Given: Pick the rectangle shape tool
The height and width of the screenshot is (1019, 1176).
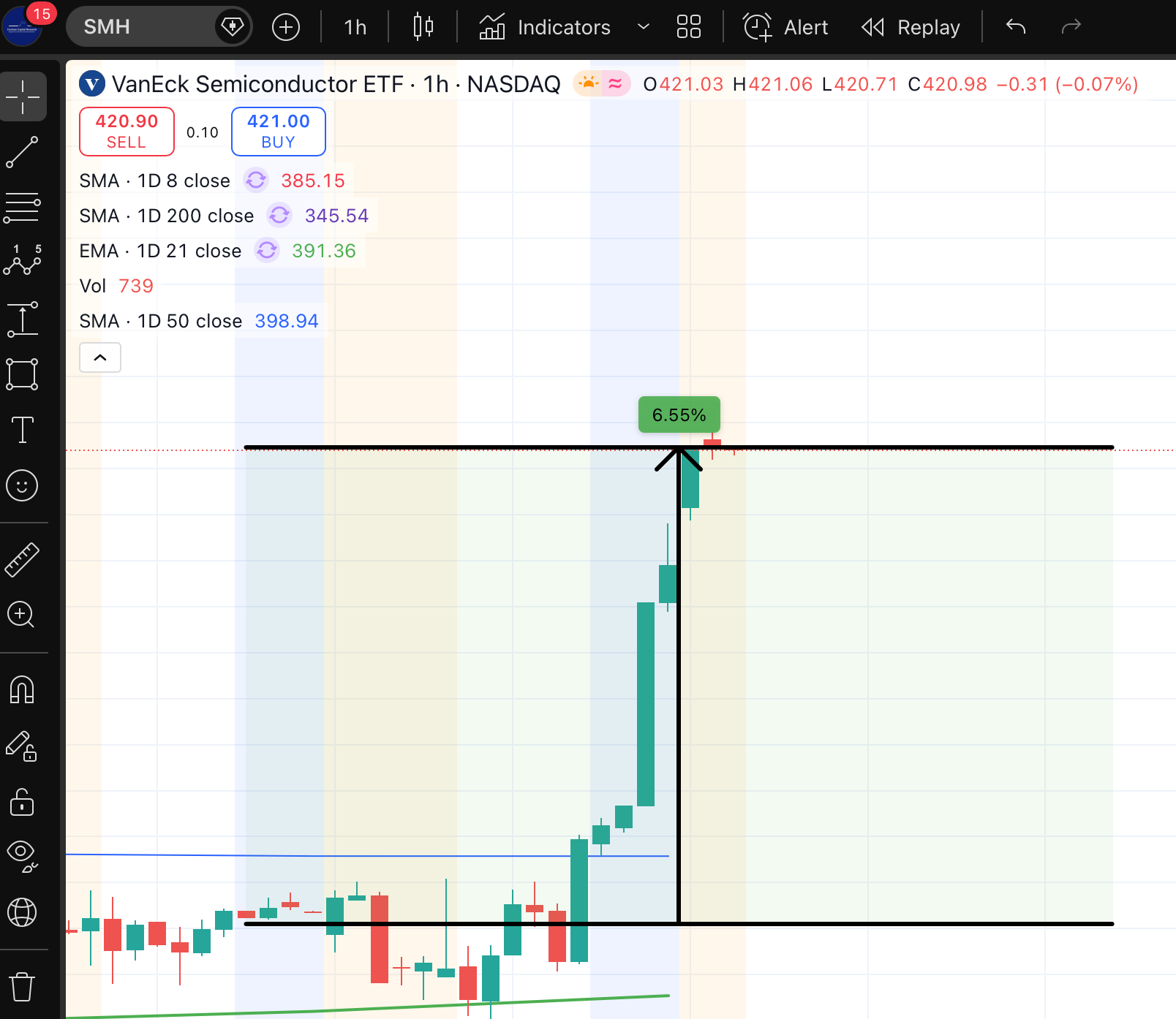Looking at the screenshot, I should tap(23, 374).
